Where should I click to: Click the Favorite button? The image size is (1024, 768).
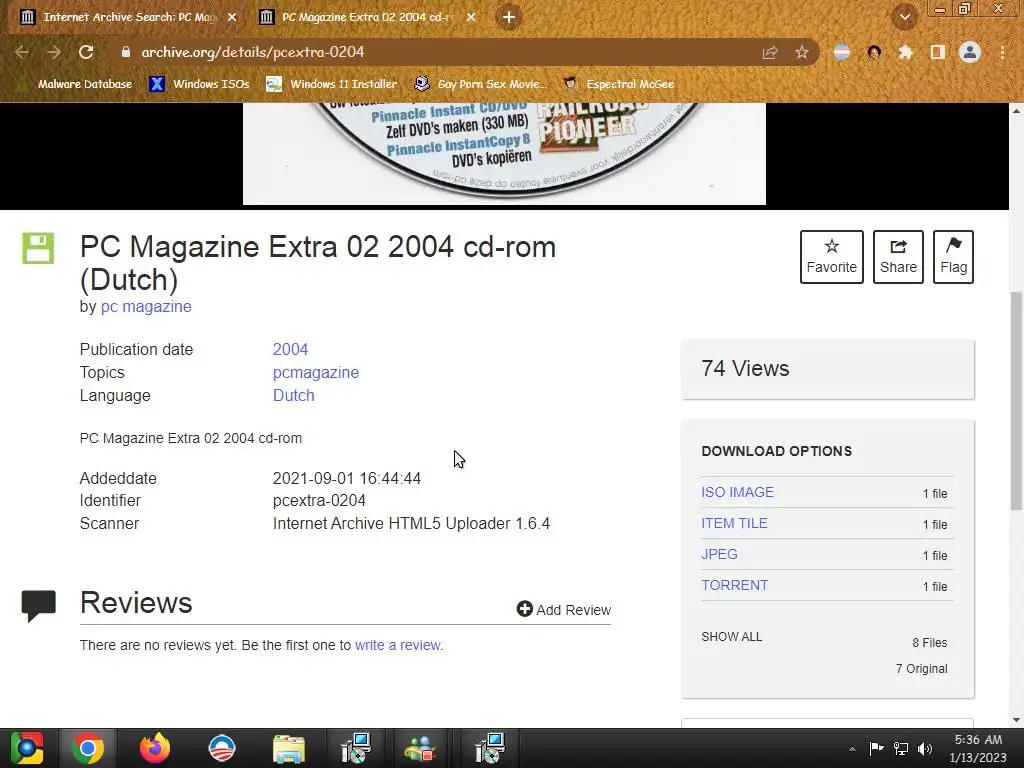click(x=831, y=257)
